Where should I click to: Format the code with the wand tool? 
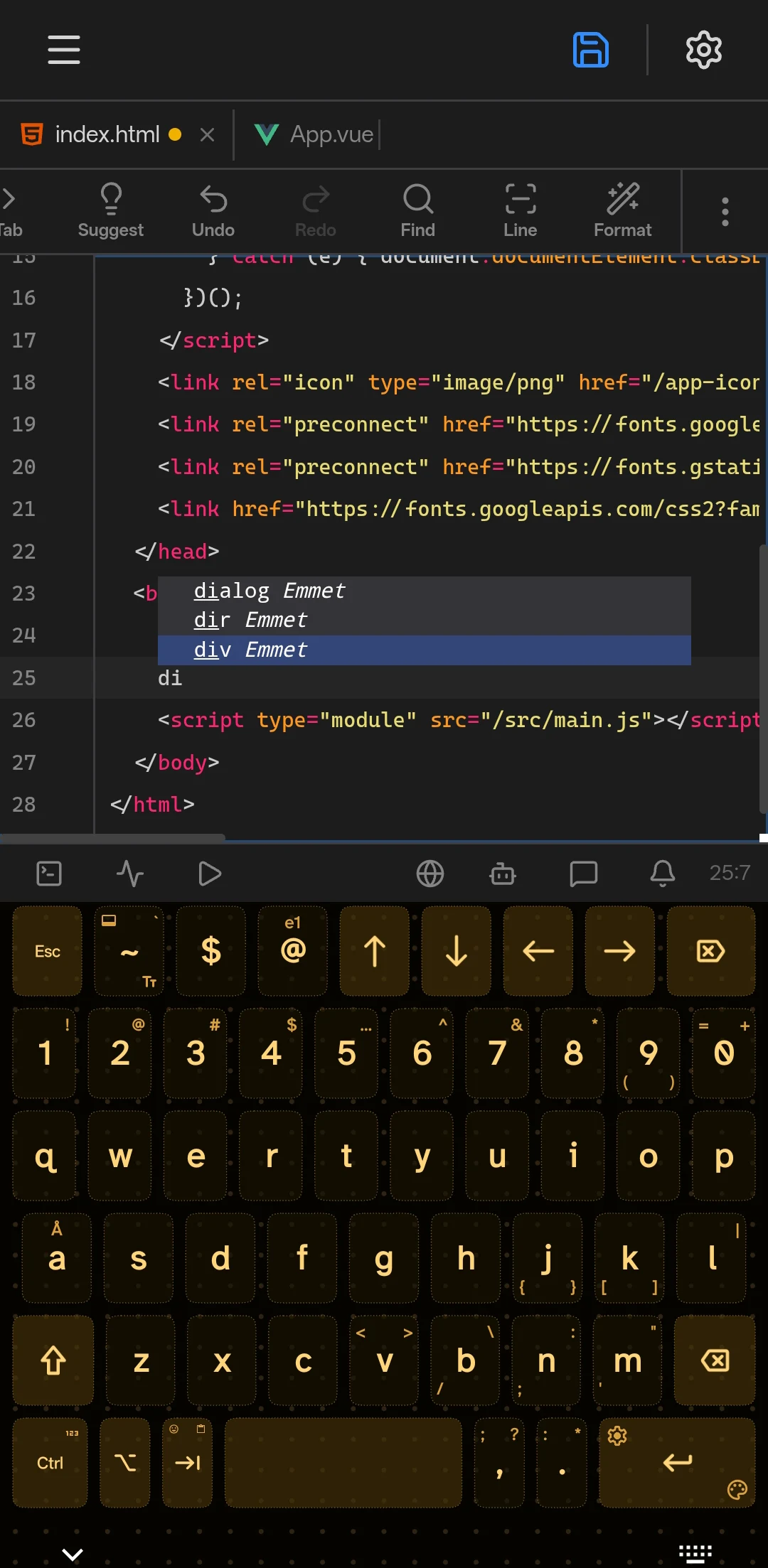623,211
